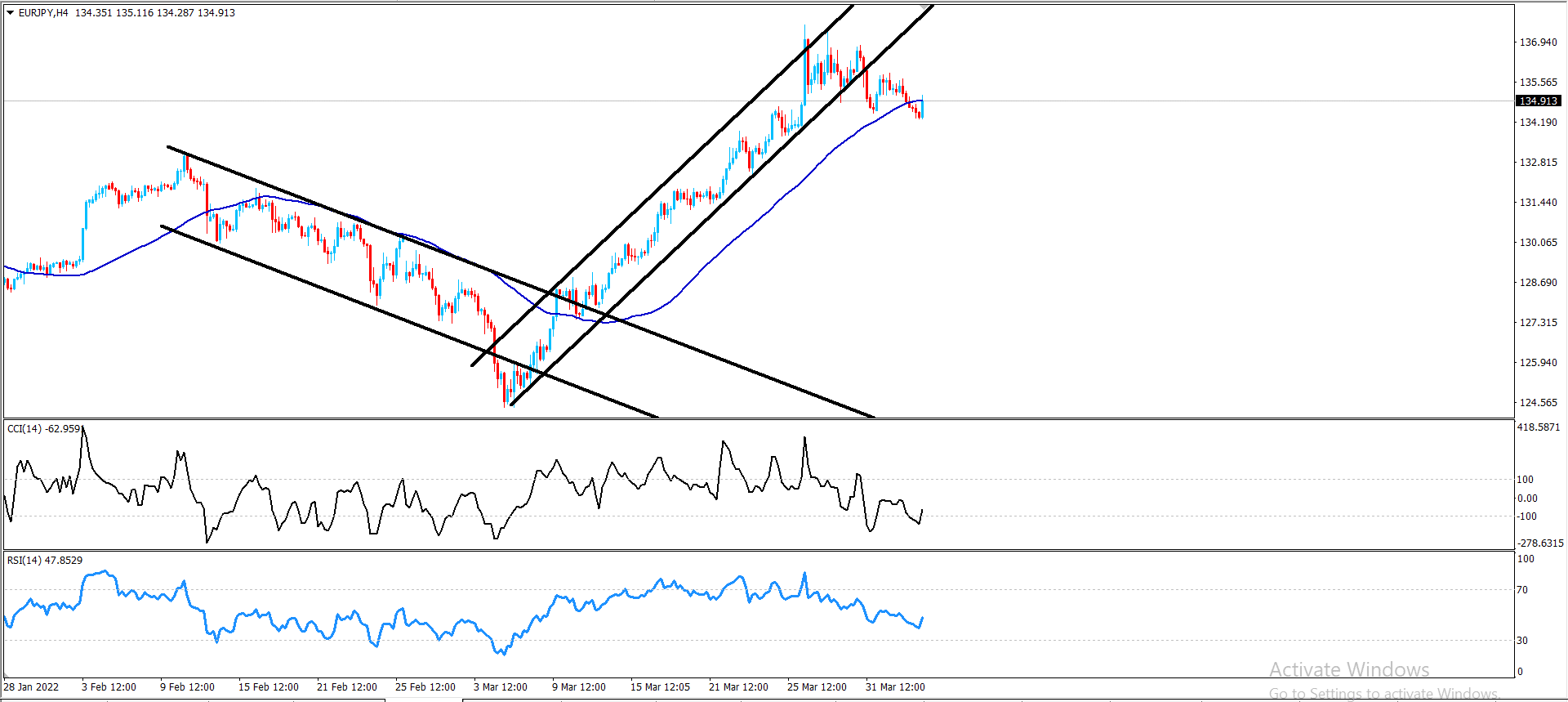The width and height of the screenshot is (1568, 702).
Task: Click the black current price tag 134.913
Action: 1539,101
